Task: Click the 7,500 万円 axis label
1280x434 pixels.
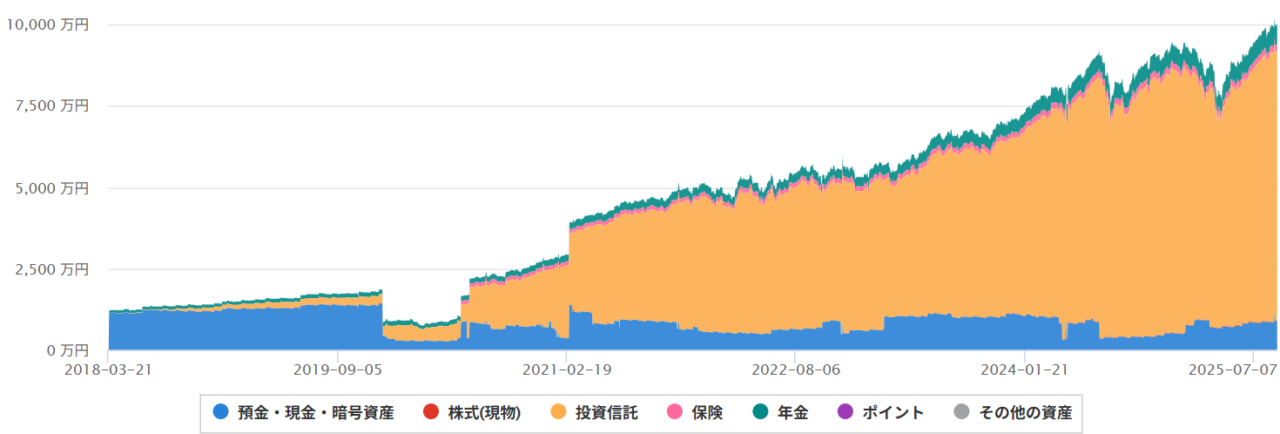Action: (x=52, y=106)
